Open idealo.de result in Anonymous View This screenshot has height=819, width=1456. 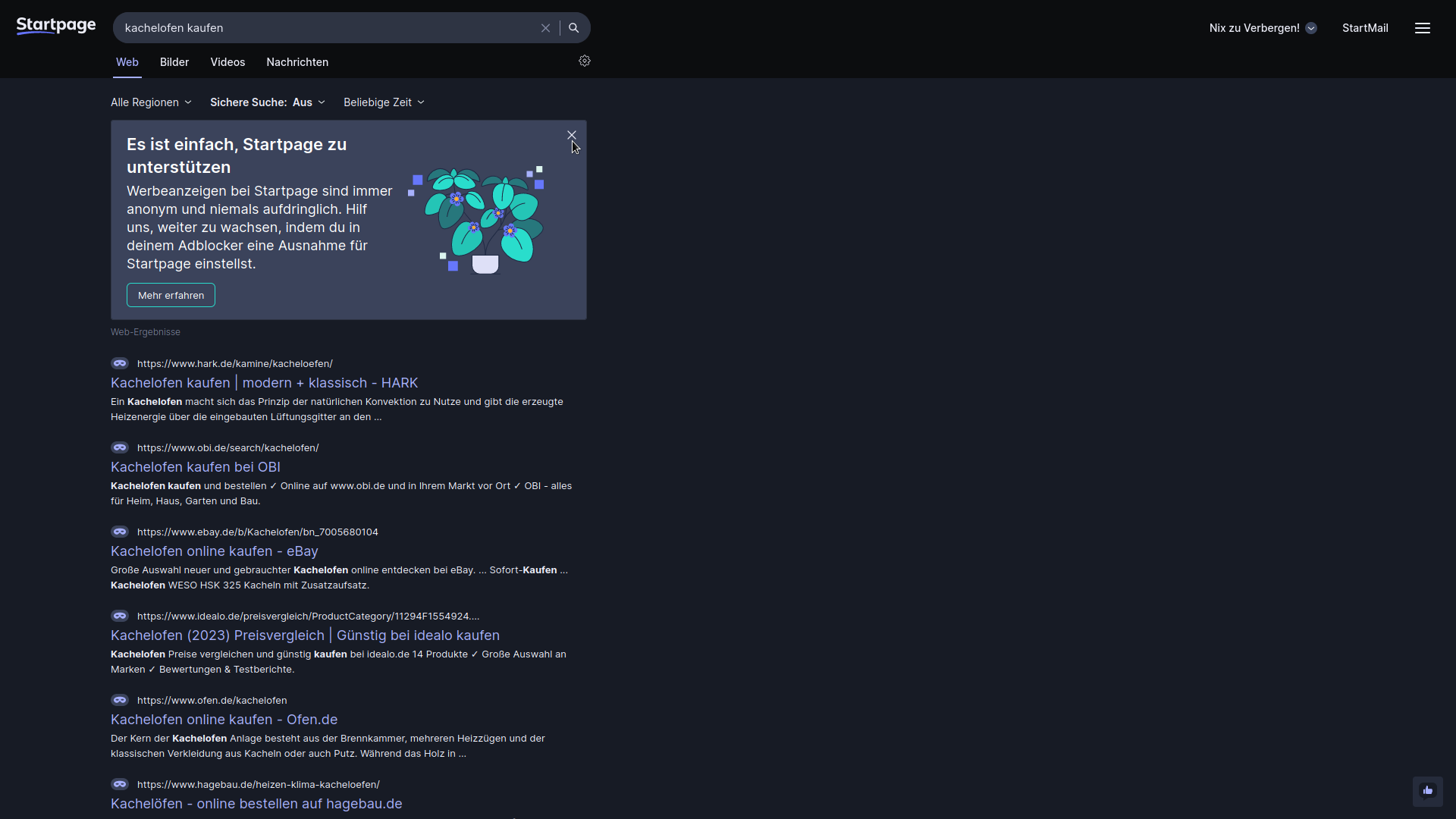[120, 616]
